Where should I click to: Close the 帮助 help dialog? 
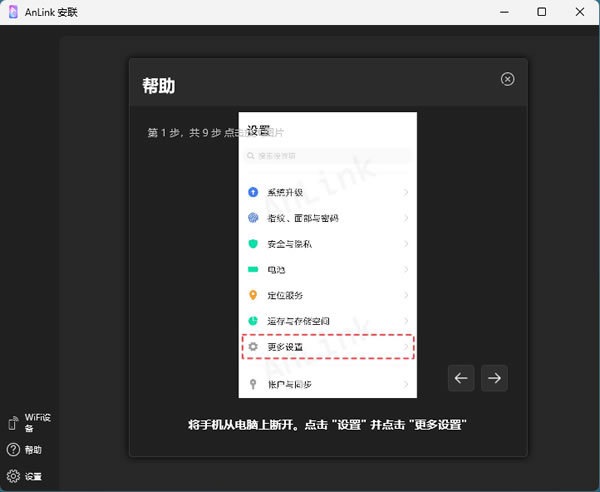[508, 79]
